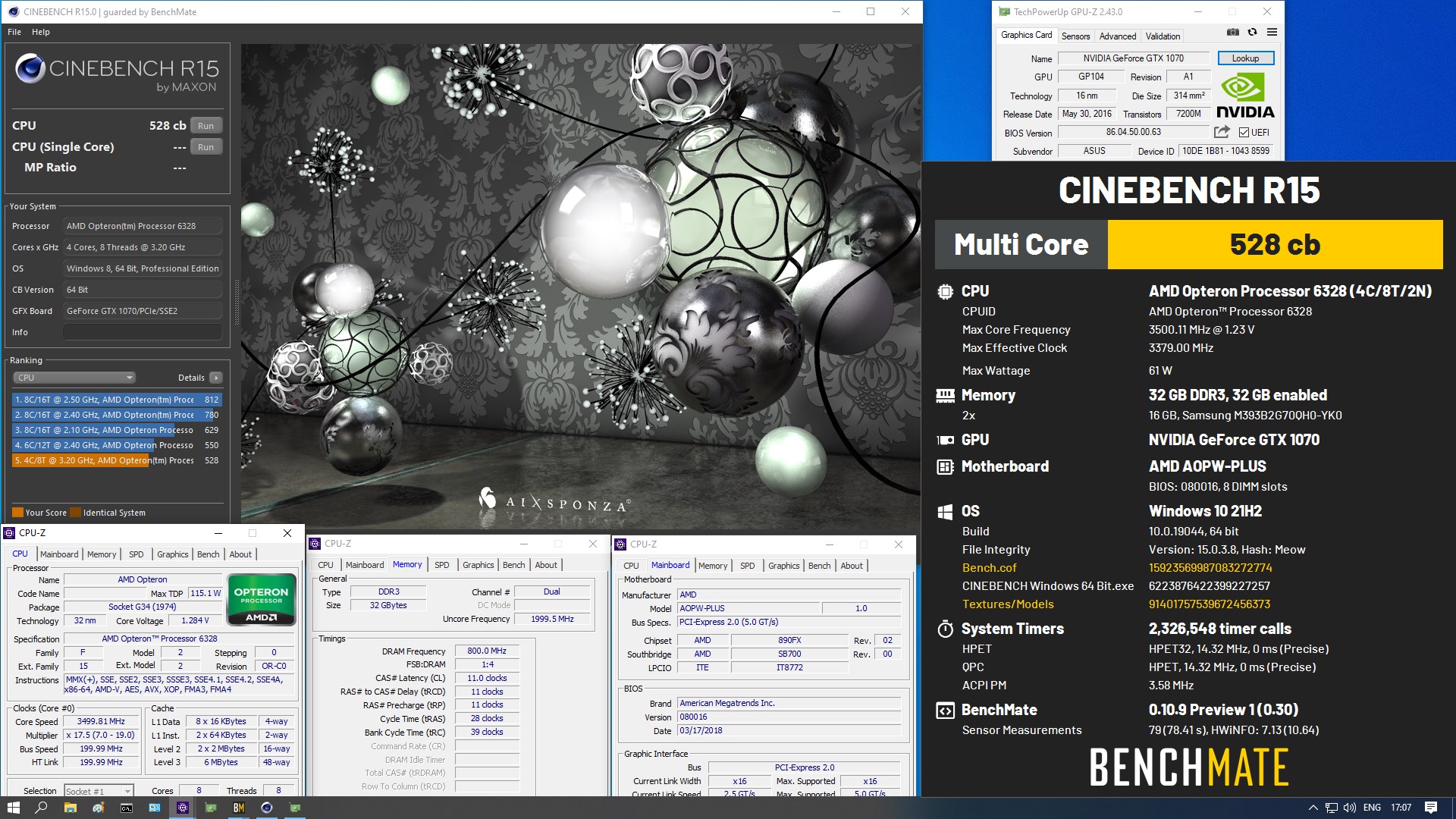Click the Memory icon in BenchMate panel
This screenshot has height=819, width=1456.
(x=945, y=395)
